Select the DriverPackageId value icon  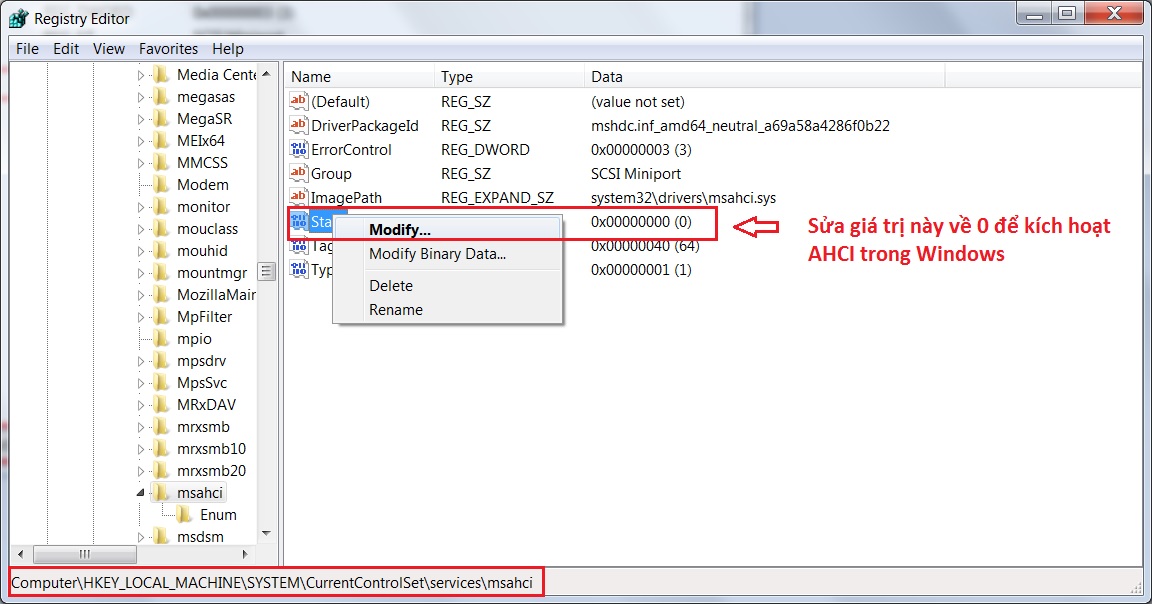point(298,126)
